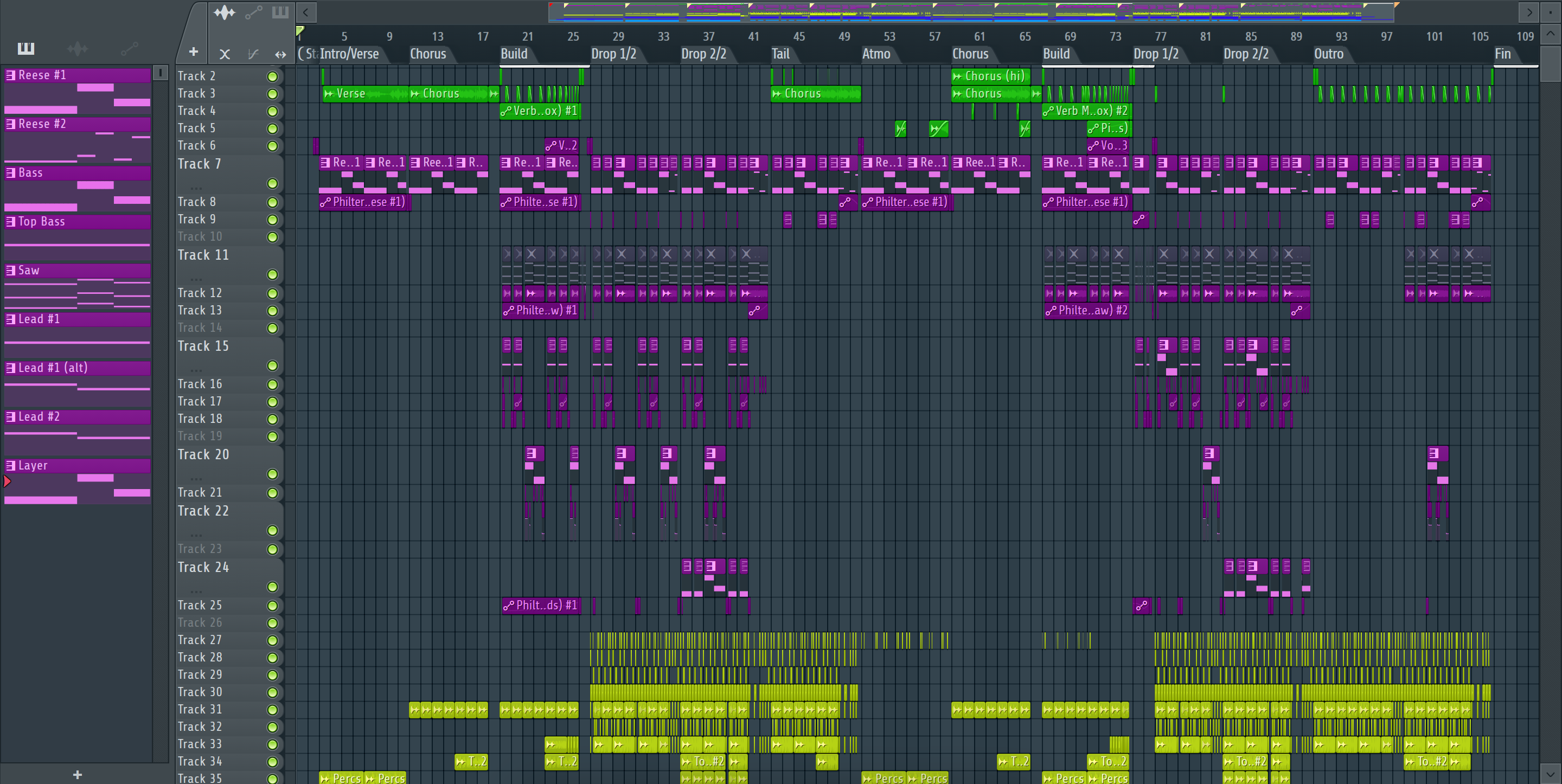Add a new pattern at picker bottom
This screenshot has height=784, width=1562.
[x=77, y=774]
